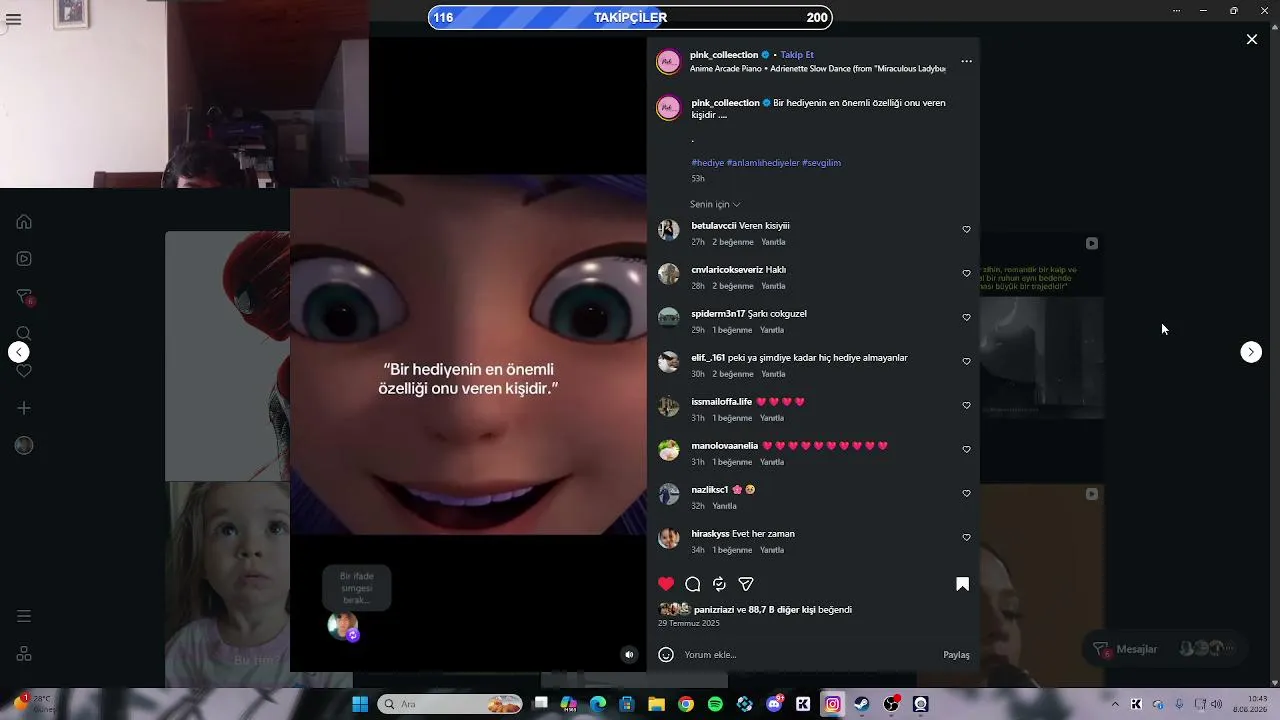Show hidden system tray icons chevron

point(1115,704)
